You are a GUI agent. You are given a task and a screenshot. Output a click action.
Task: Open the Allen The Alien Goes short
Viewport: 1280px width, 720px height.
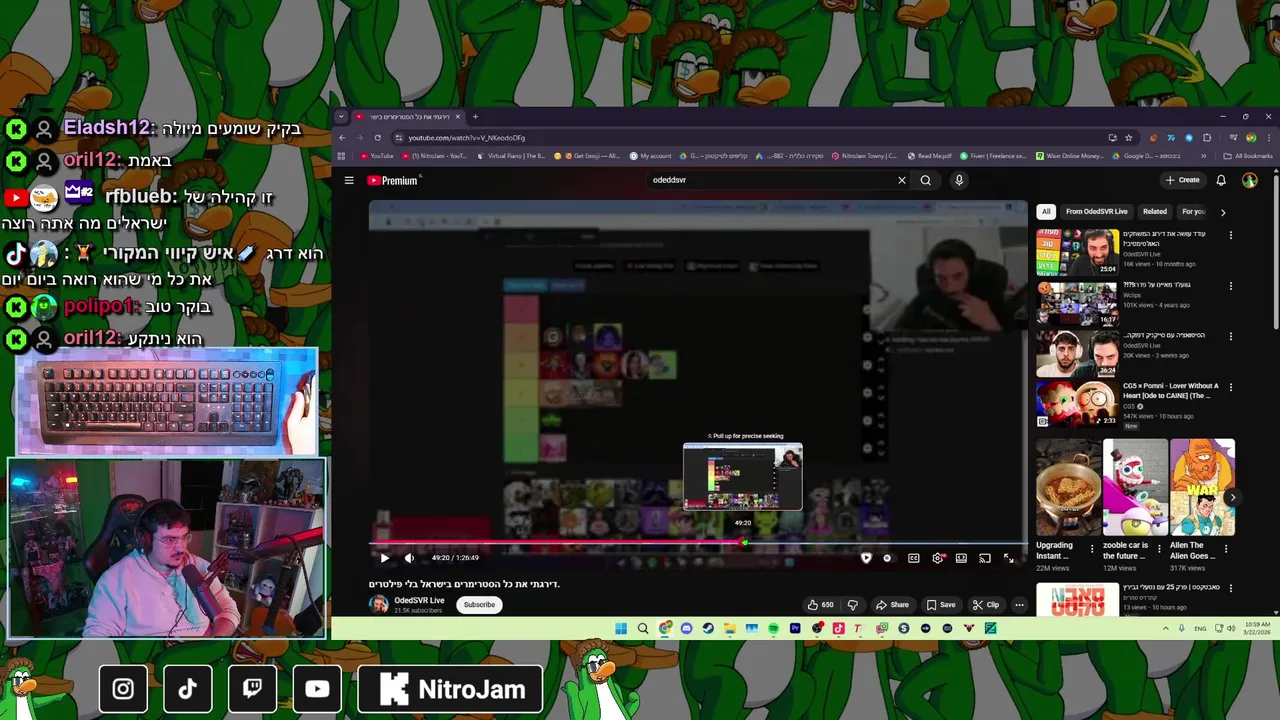click(1202, 488)
